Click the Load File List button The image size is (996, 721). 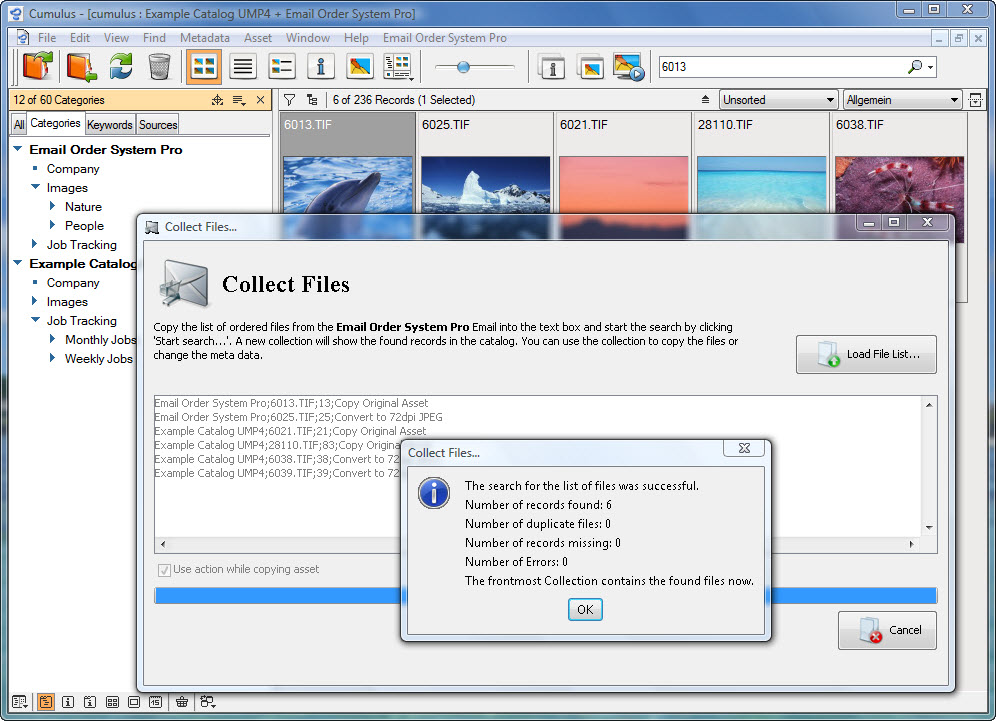[x=866, y=354]
